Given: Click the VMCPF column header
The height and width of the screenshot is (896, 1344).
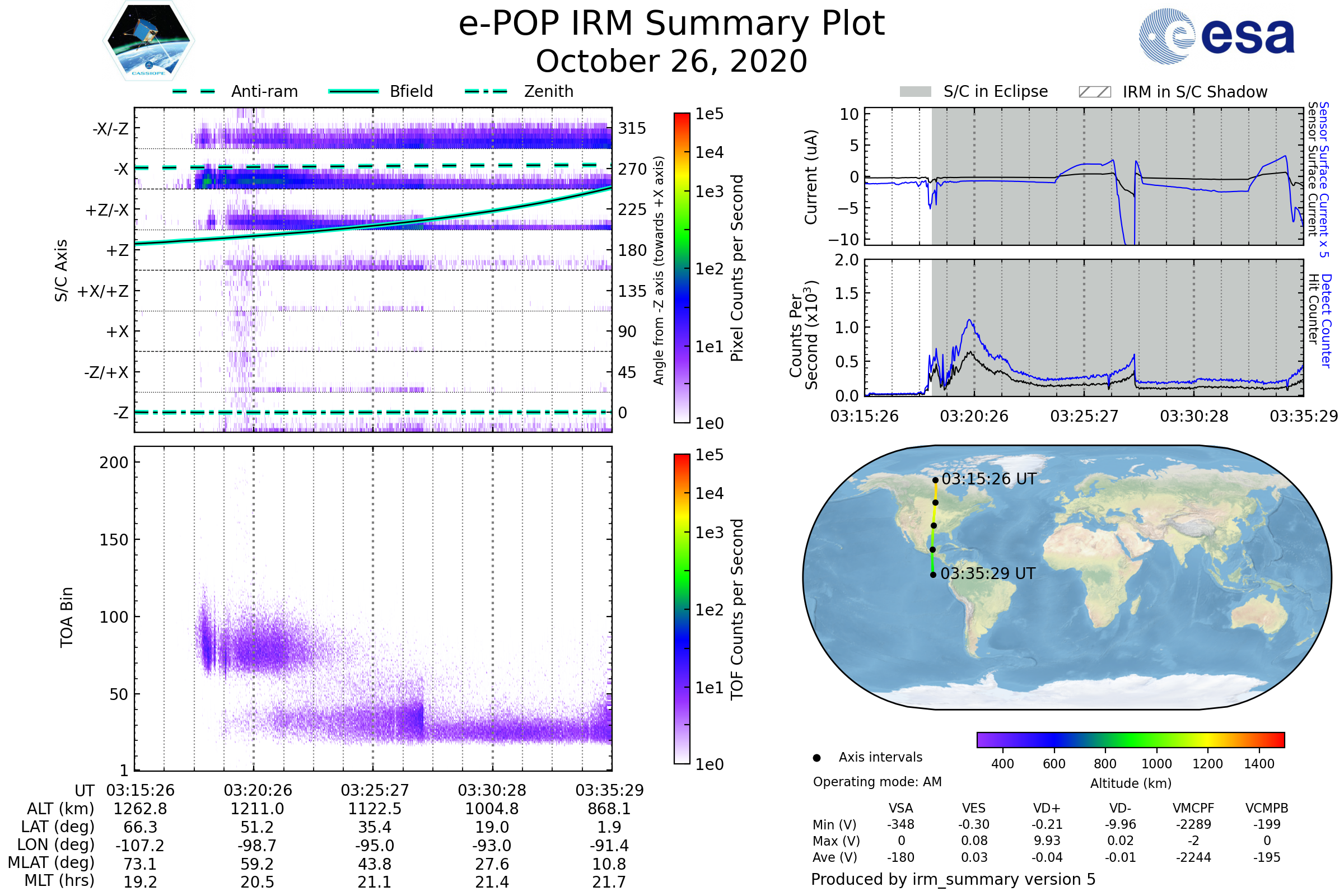Looking at the screenshot, I should point(1193,808).
